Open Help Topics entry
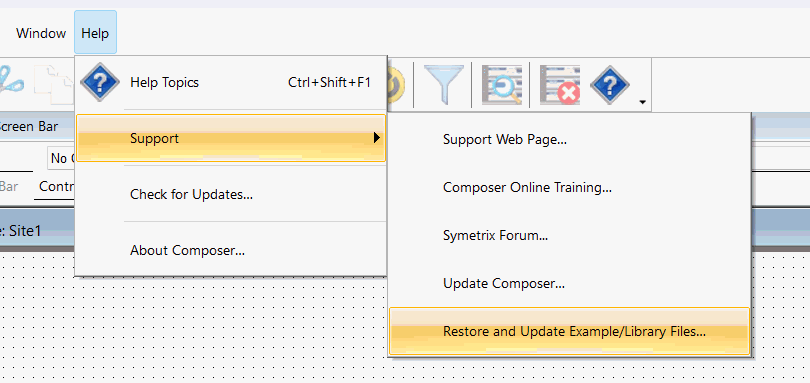810x383 pixels. [x=231, y=83]
